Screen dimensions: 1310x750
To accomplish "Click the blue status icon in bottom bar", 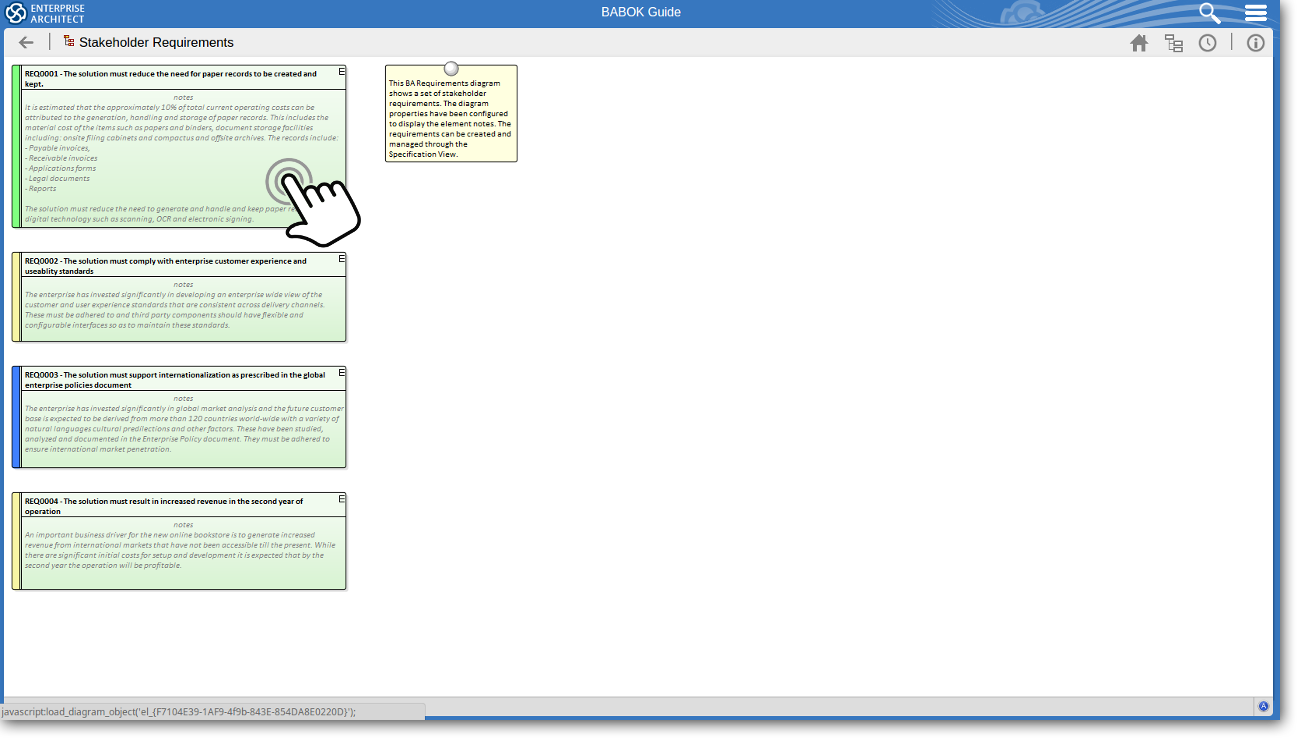I will coord(1263,706).
